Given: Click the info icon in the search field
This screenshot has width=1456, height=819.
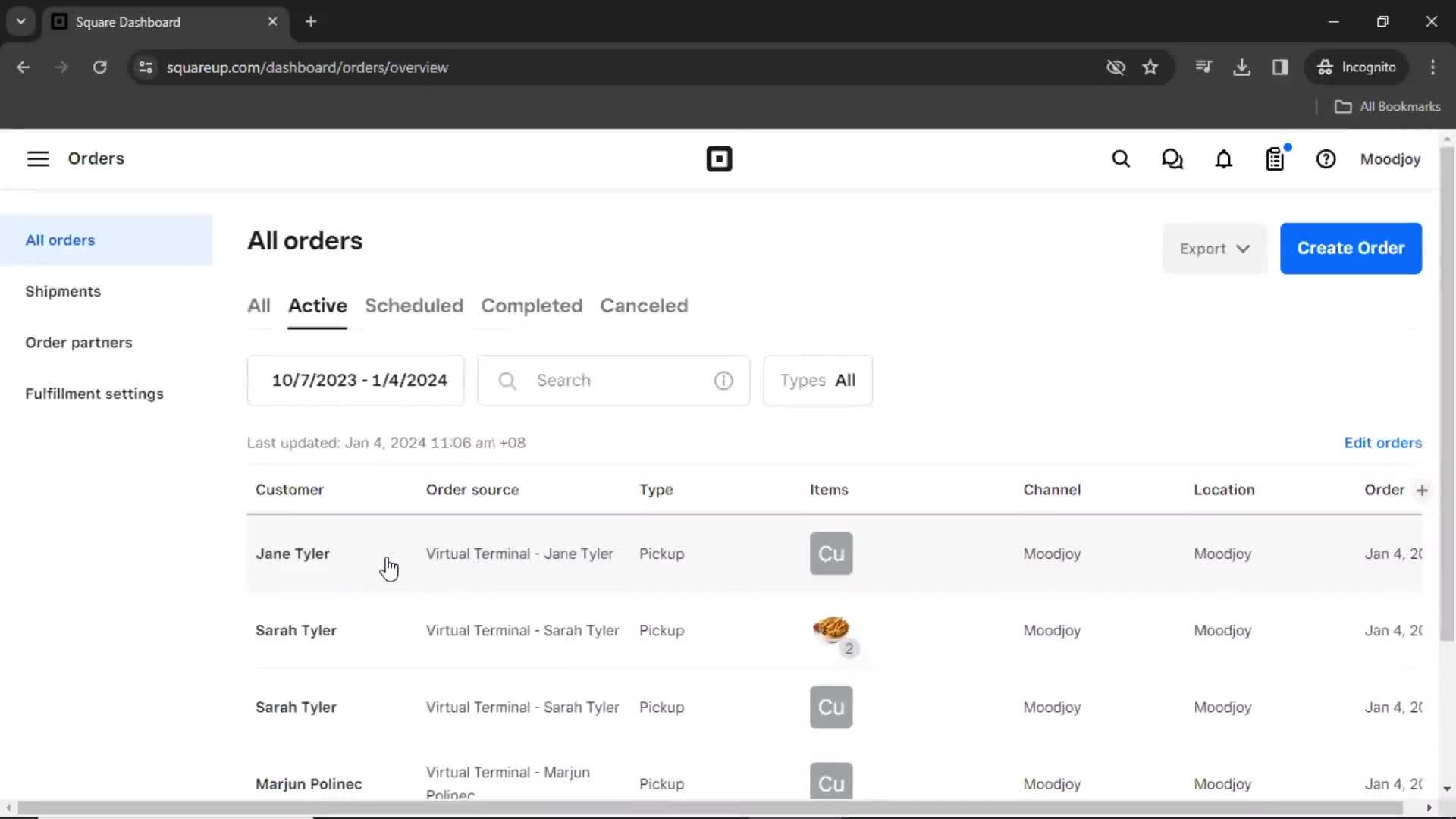Looking at the screenshot, I should (x=723, y=381).
